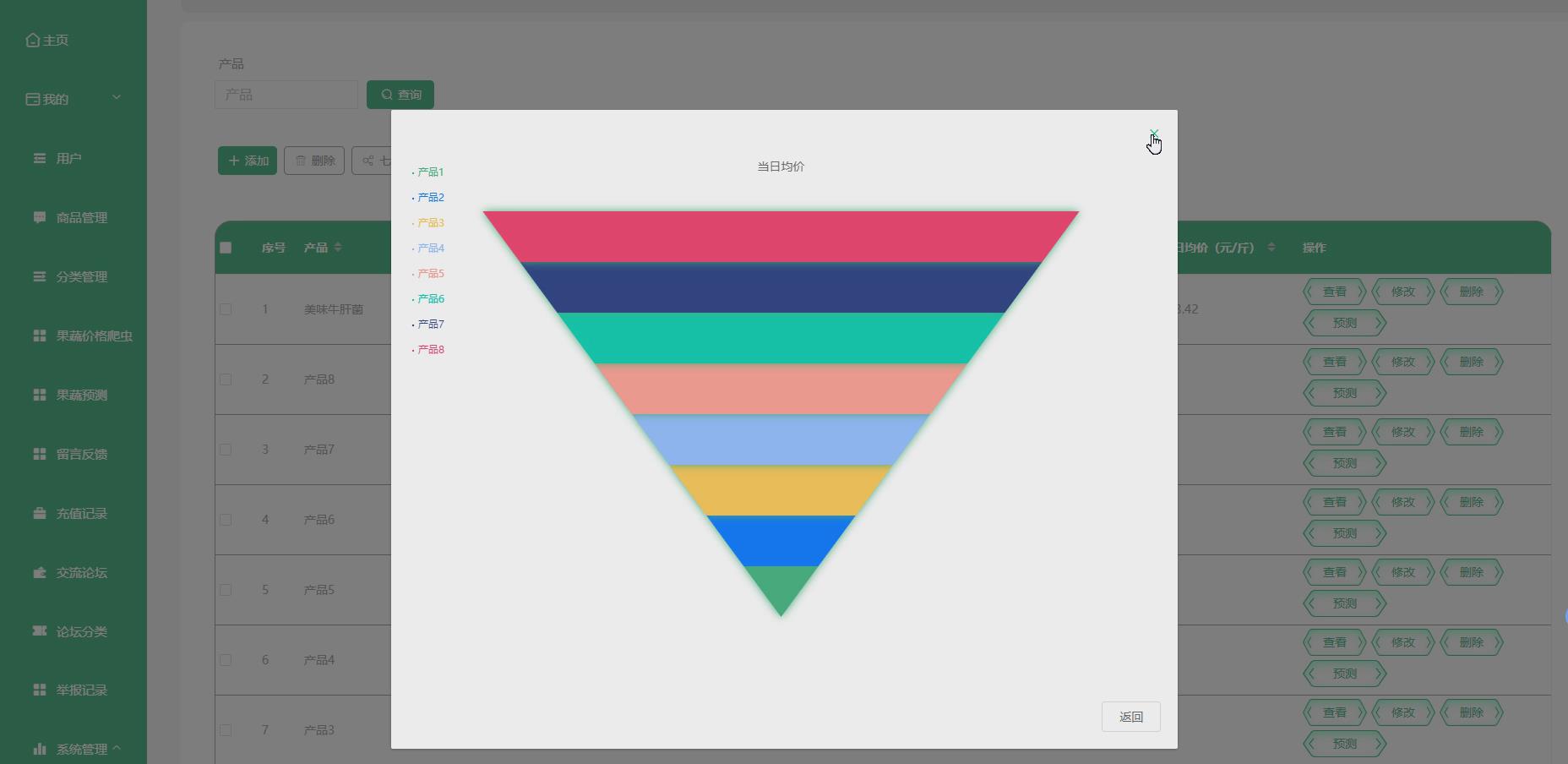Click the 果蔬预测 grid icon
Screen dimensions: 1568x764
pyautogui.click(x=40, y=395)
